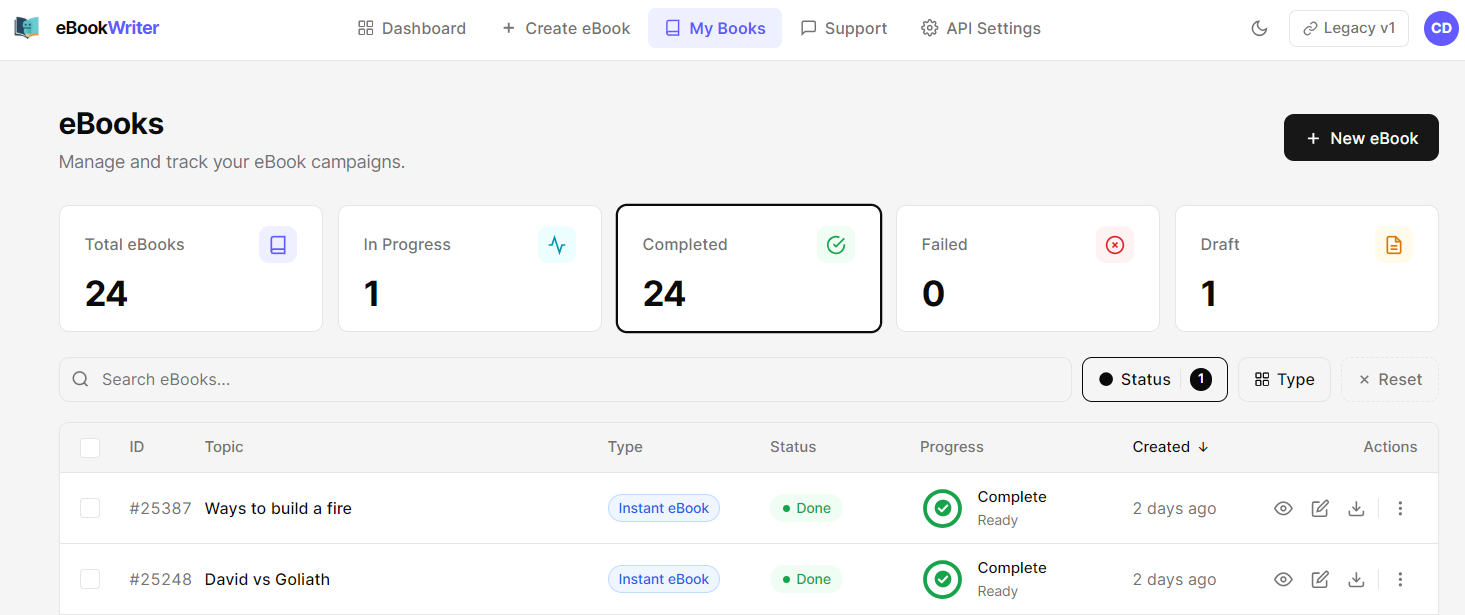Image resolution: width=1465 pixels, height=615 pixels.
Task: Open Create eBook page
Action: (566, 28)
